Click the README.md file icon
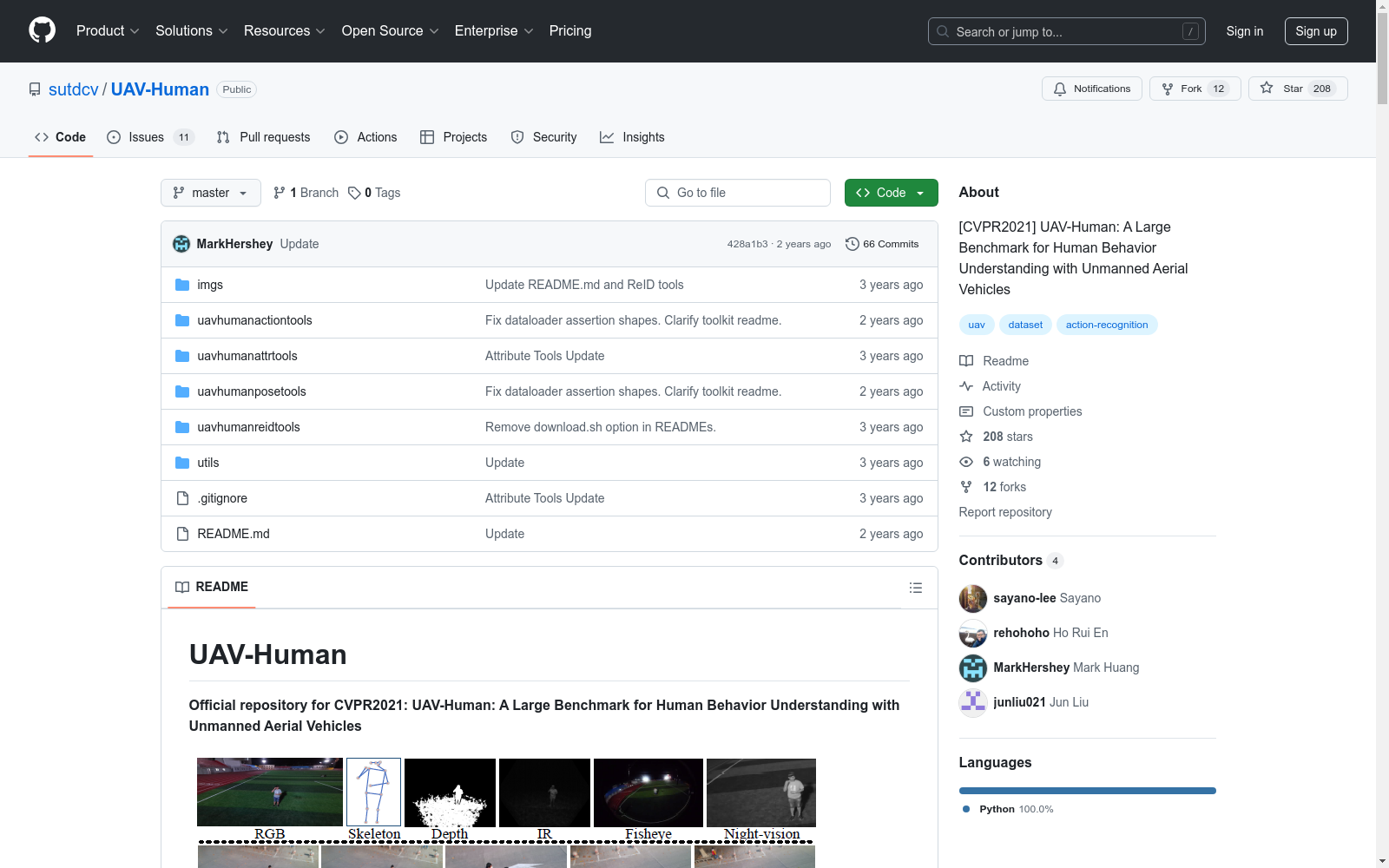 (182, 534)
